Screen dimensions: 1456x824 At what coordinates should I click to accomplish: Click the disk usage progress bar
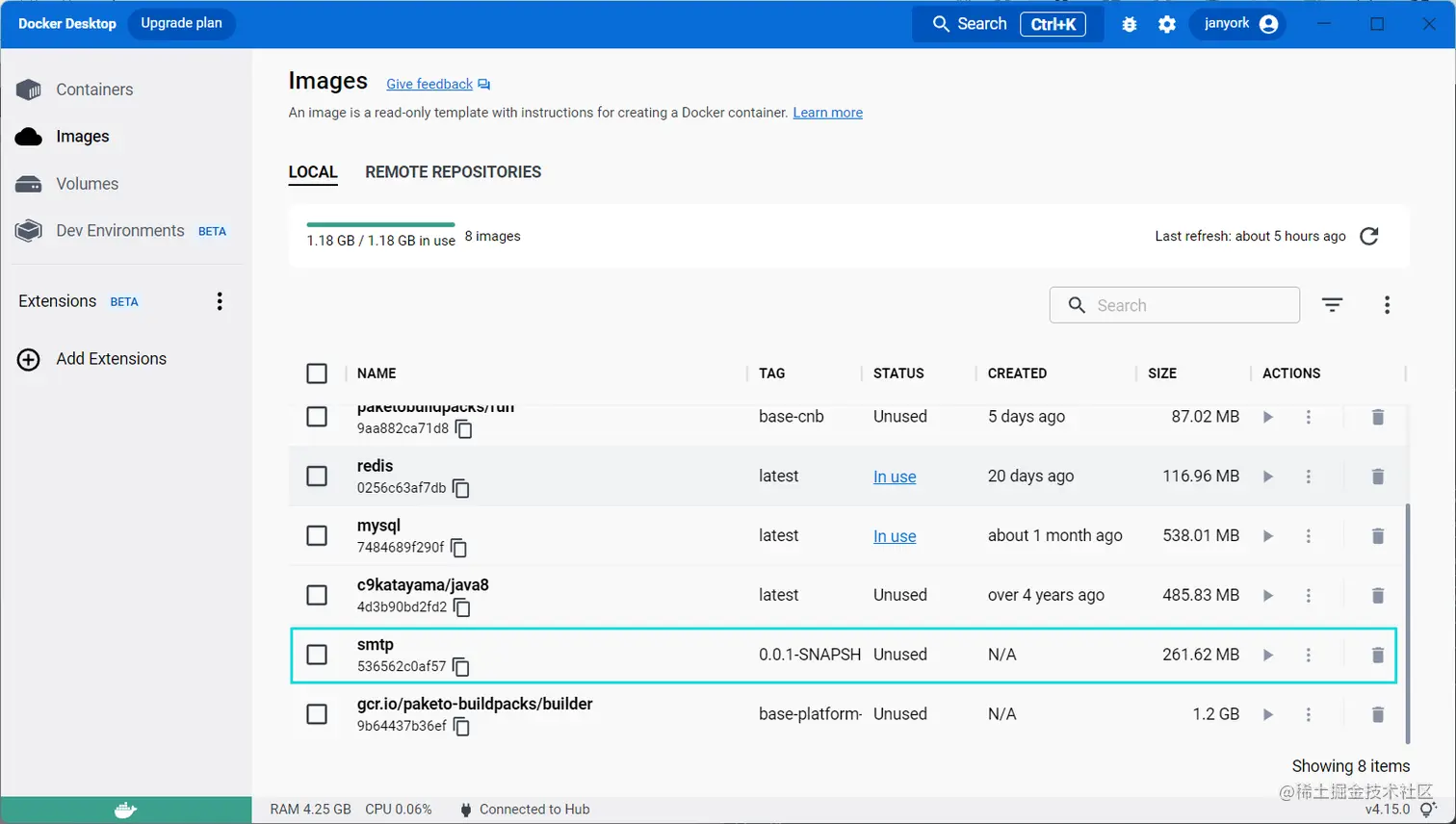tap(380, 224)
